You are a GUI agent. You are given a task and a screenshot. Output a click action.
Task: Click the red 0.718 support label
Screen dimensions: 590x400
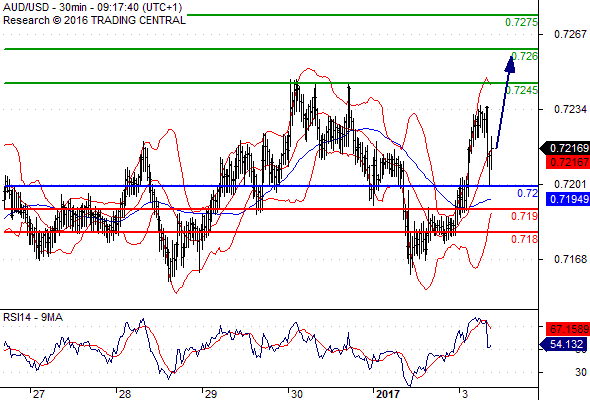pos(524,239)
